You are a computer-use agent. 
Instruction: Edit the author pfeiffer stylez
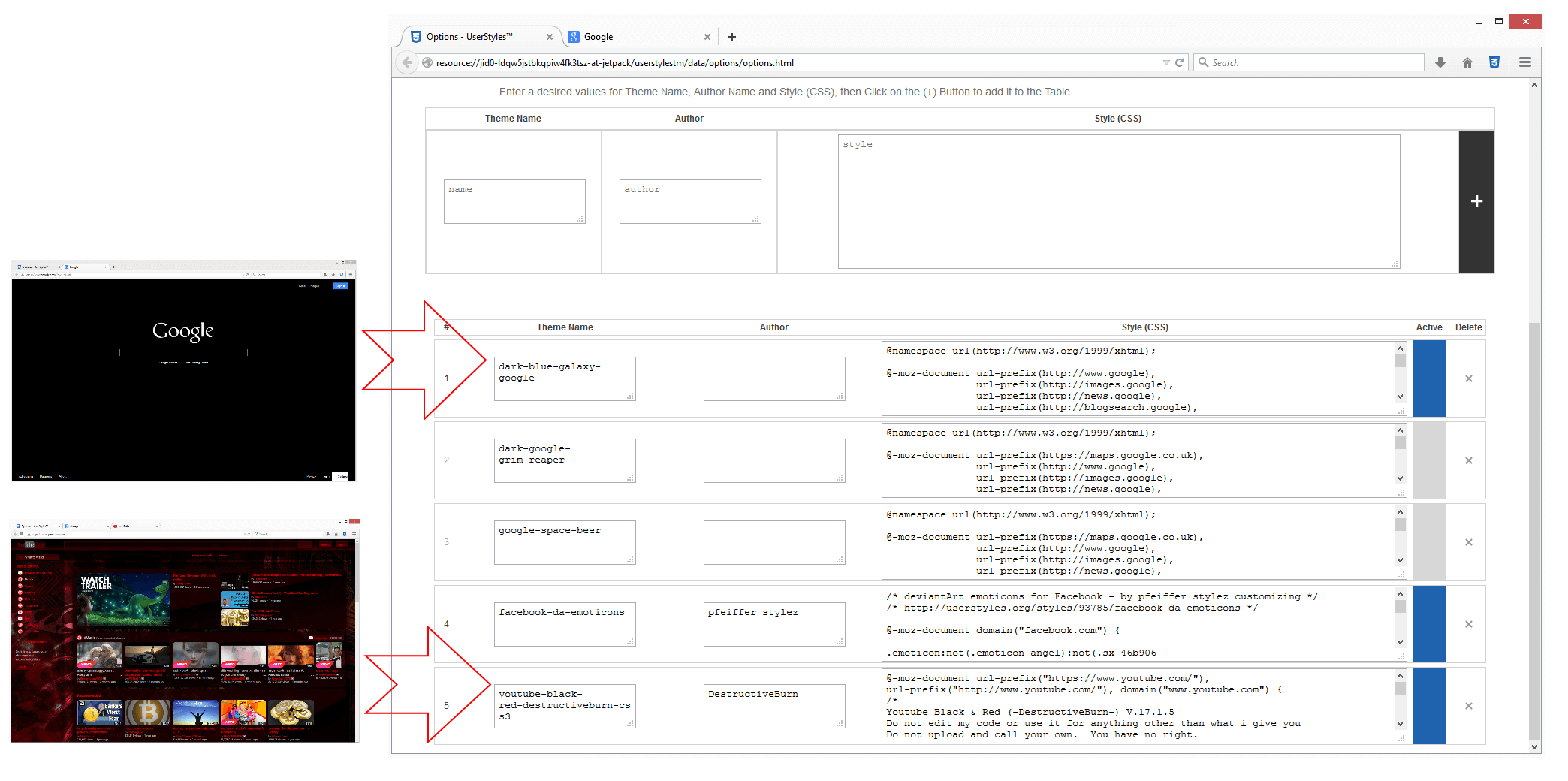tap(774, 624)
